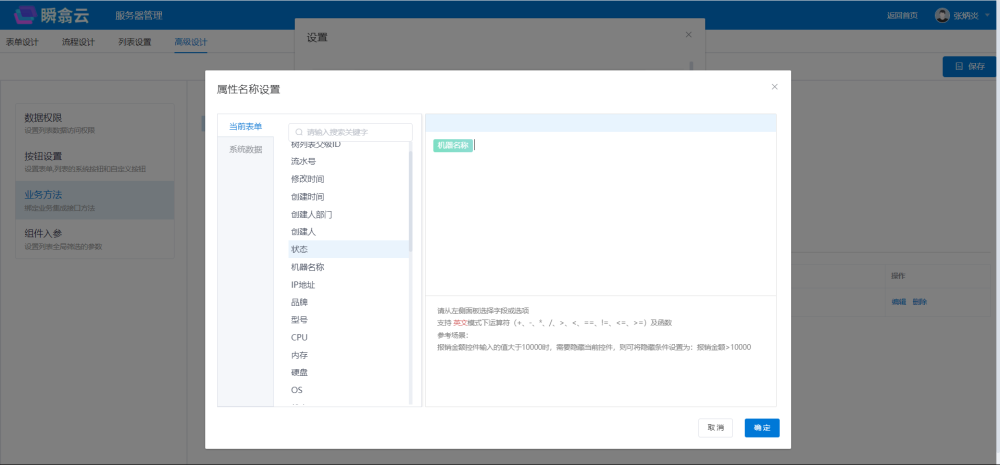Choose the 硬盘 field
This screenshot has width=1000, height=465.
coord(299,372)
